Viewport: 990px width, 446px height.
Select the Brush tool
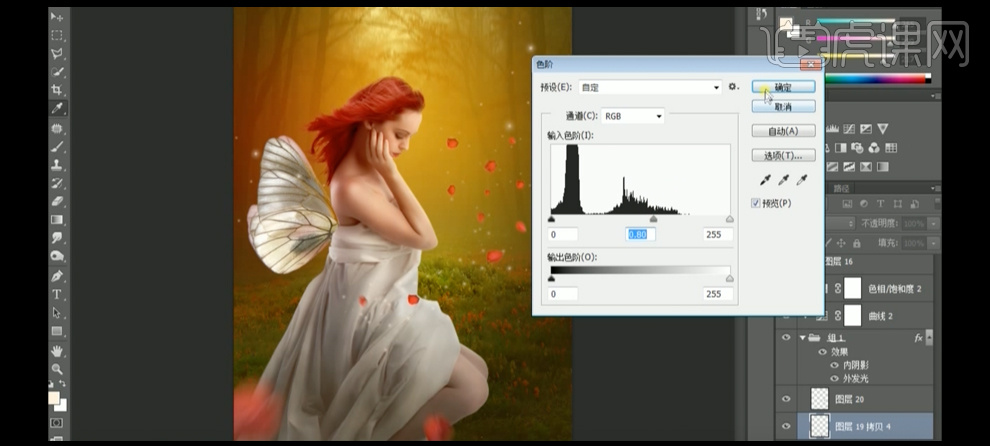coord(57,147)
